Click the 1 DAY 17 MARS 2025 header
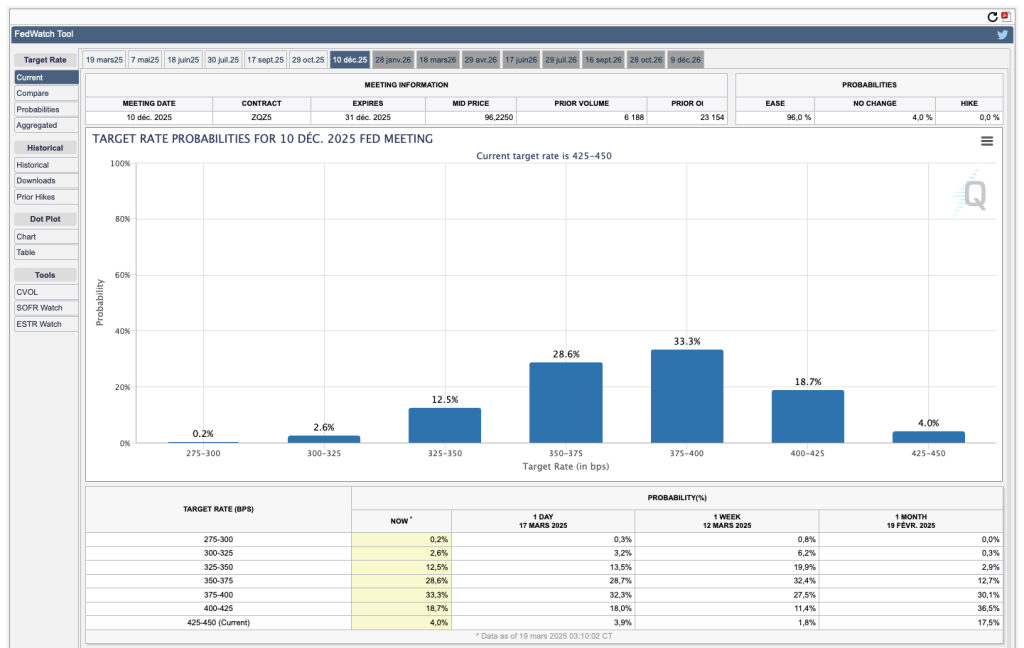The image size is (1024, 648). [543, 521]
